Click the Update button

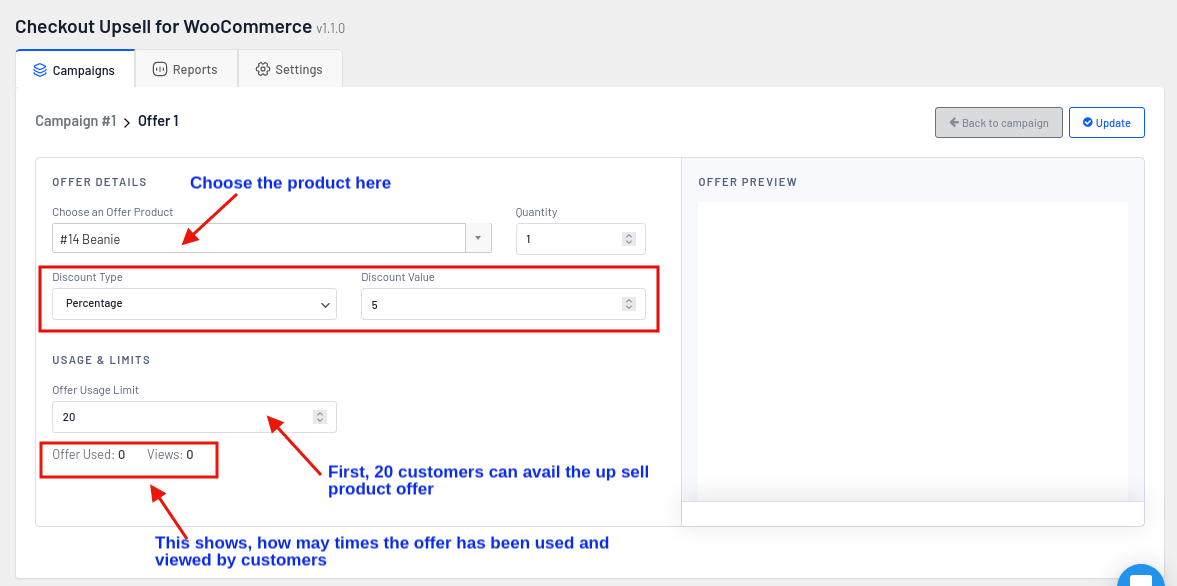click(x=1106, y=122)
